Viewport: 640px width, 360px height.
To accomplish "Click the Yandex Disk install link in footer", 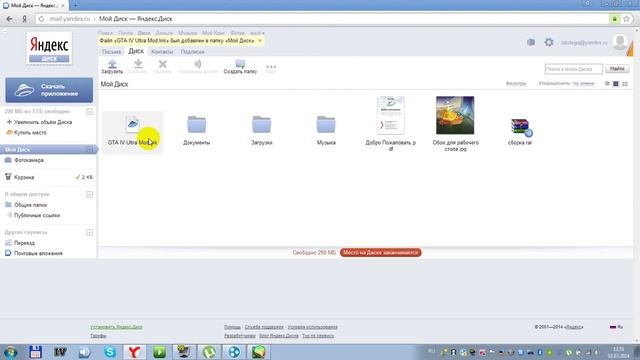I will (x=116, y=327).
